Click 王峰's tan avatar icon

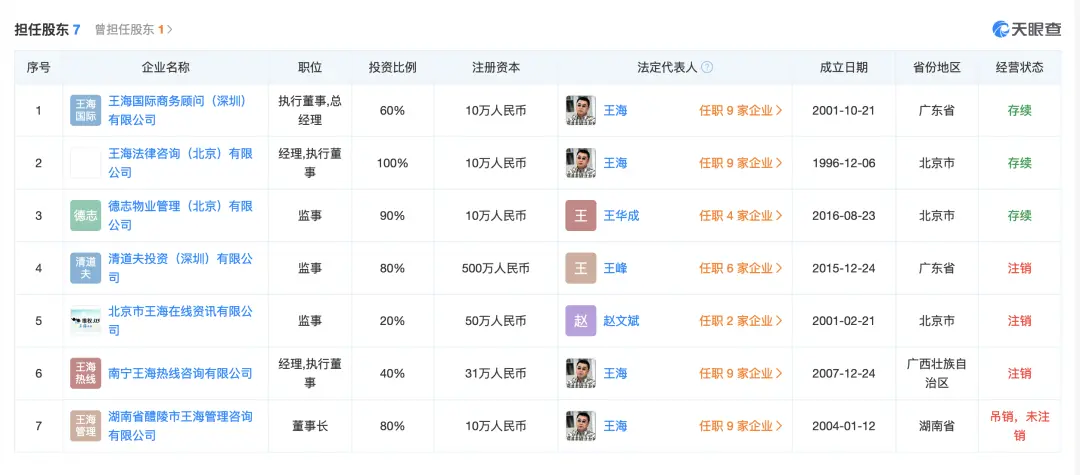[x=580, y=268]
